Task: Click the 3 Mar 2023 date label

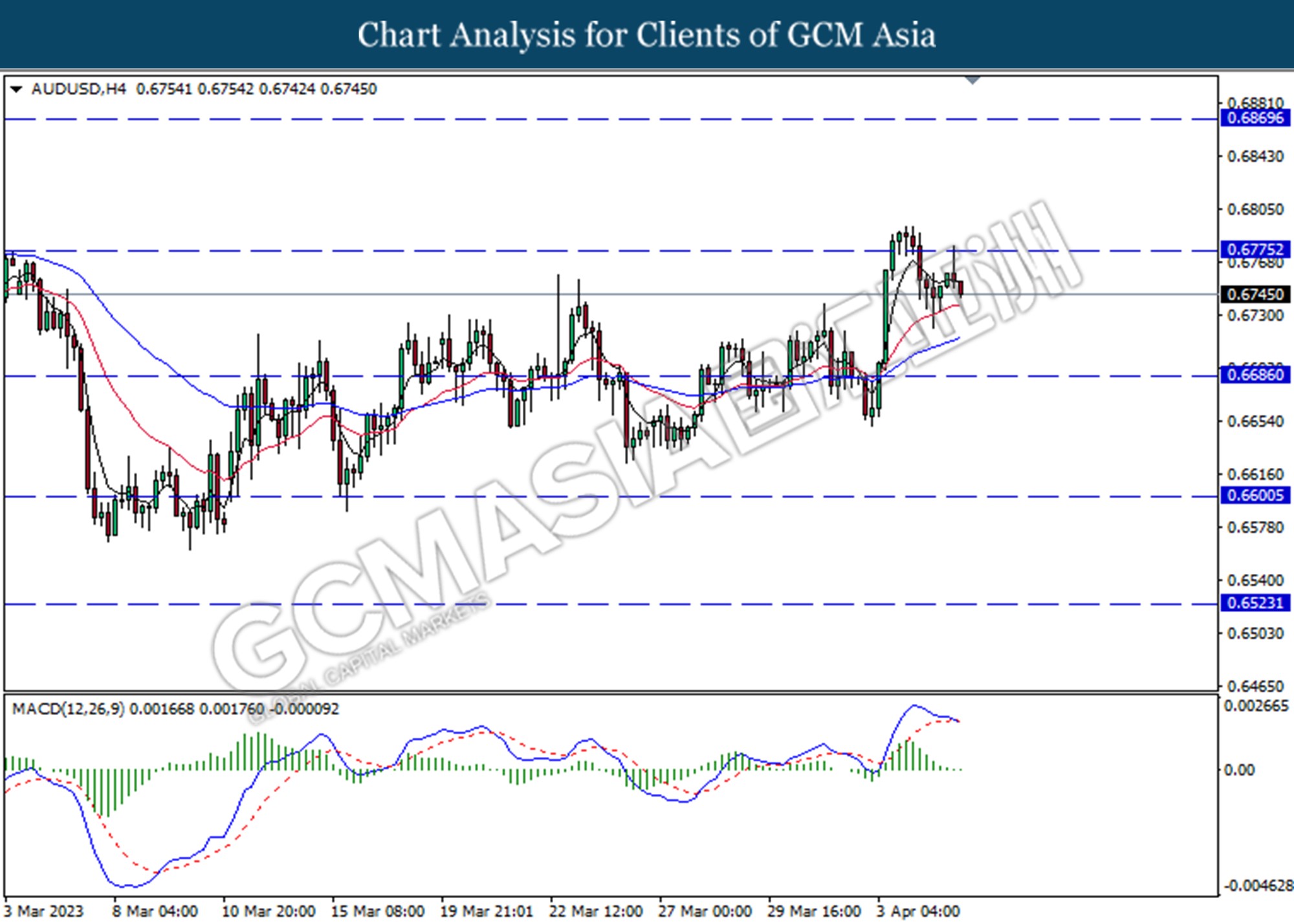Action: pos(44,911)
